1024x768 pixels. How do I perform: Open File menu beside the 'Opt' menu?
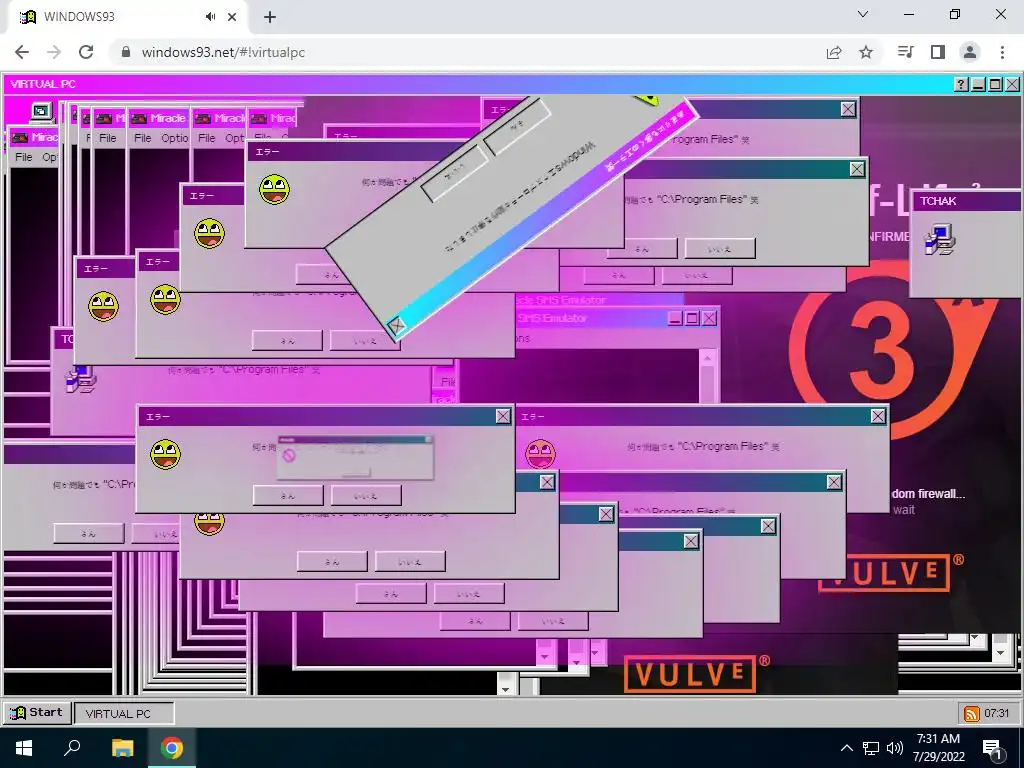tap(206, 138)
